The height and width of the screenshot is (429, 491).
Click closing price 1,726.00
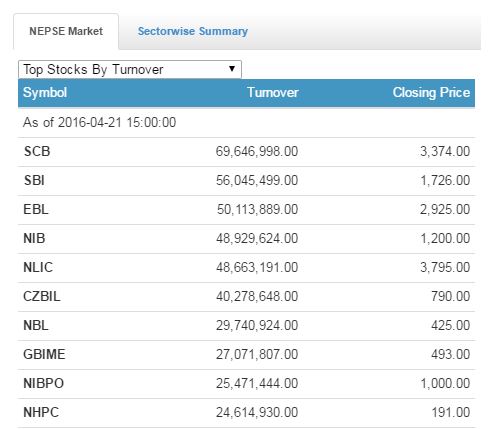point(445,181)
